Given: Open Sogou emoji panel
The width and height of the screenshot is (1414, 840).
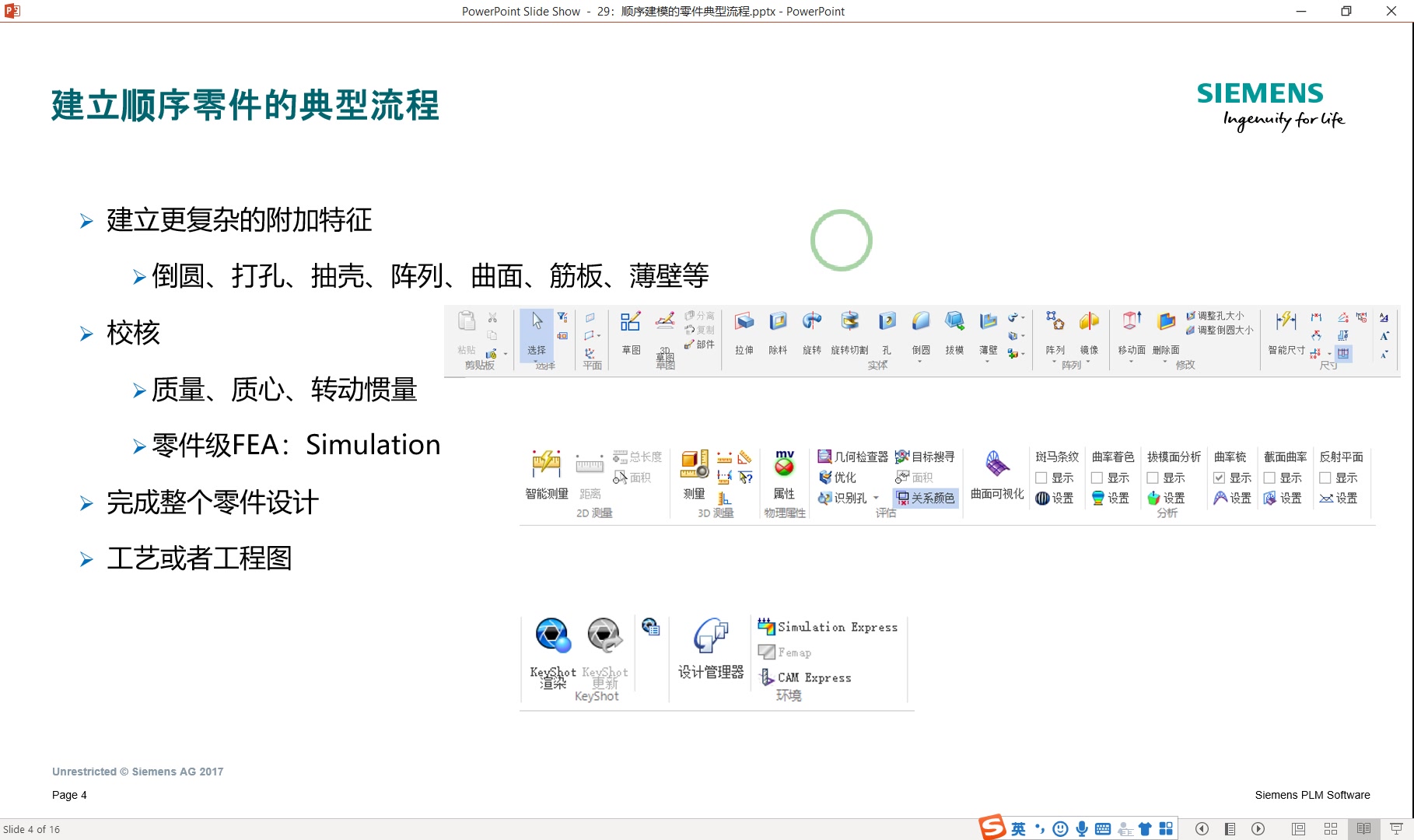Looking at the screenshot, I should 1060,829.
